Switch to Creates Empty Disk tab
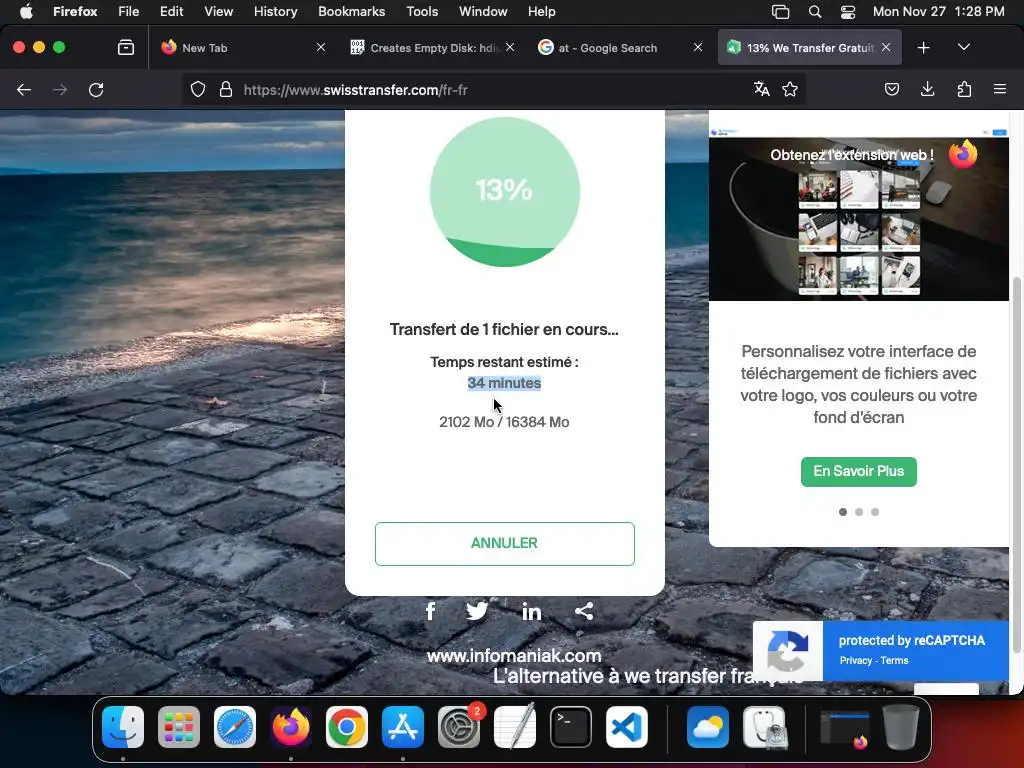 432,48
